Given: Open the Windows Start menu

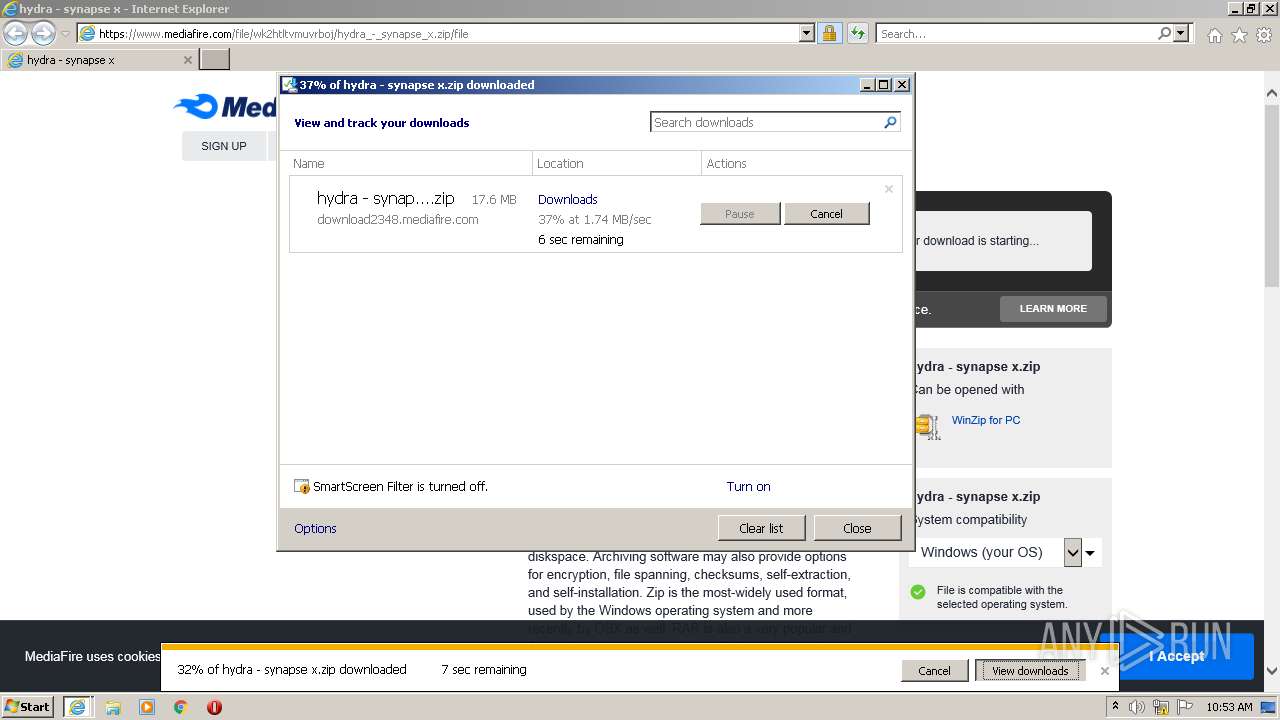Looking at the screenshot, I should click(28, 706).
